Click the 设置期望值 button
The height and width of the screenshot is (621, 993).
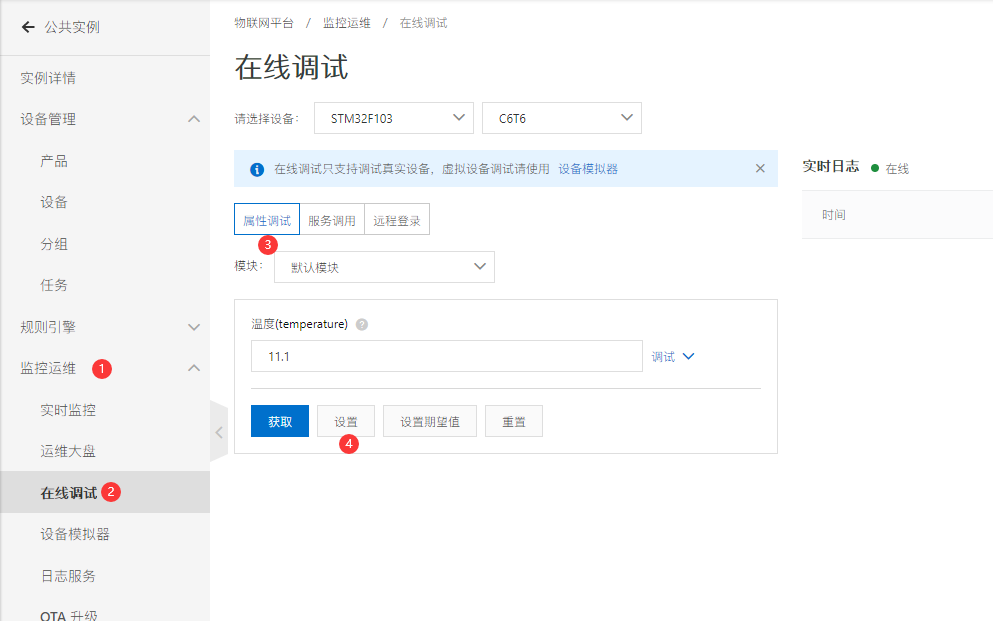pos(429,420)
